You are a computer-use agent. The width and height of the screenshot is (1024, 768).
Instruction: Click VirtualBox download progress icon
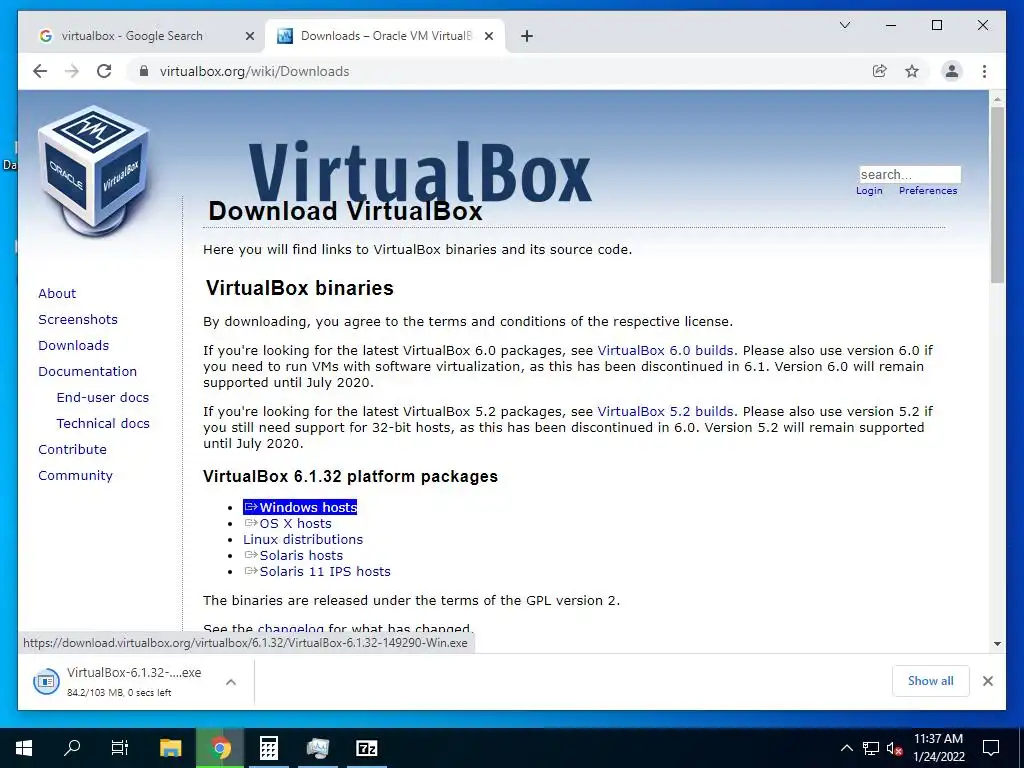coord(46,682)
